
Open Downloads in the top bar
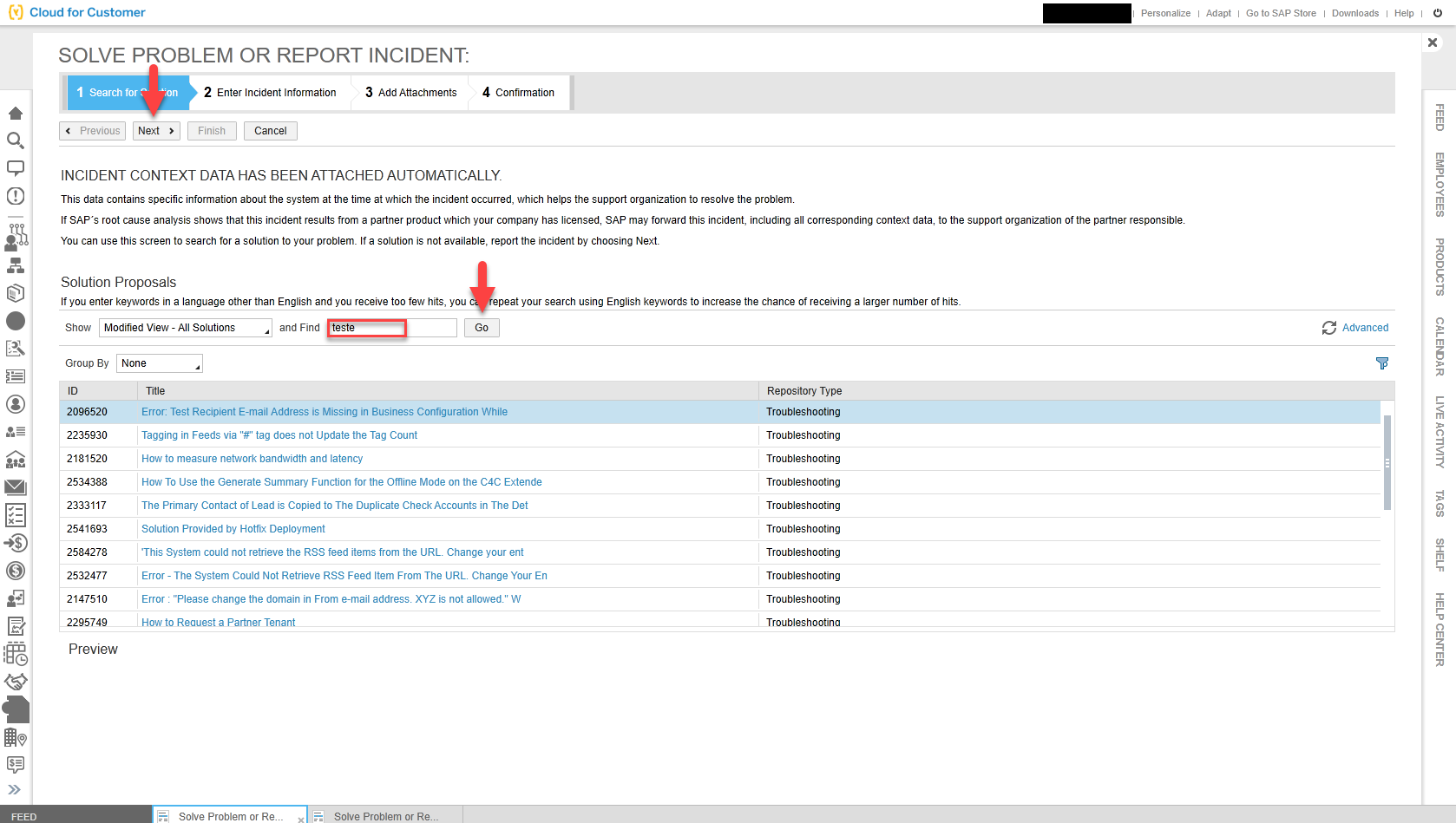pos(1355,13)
